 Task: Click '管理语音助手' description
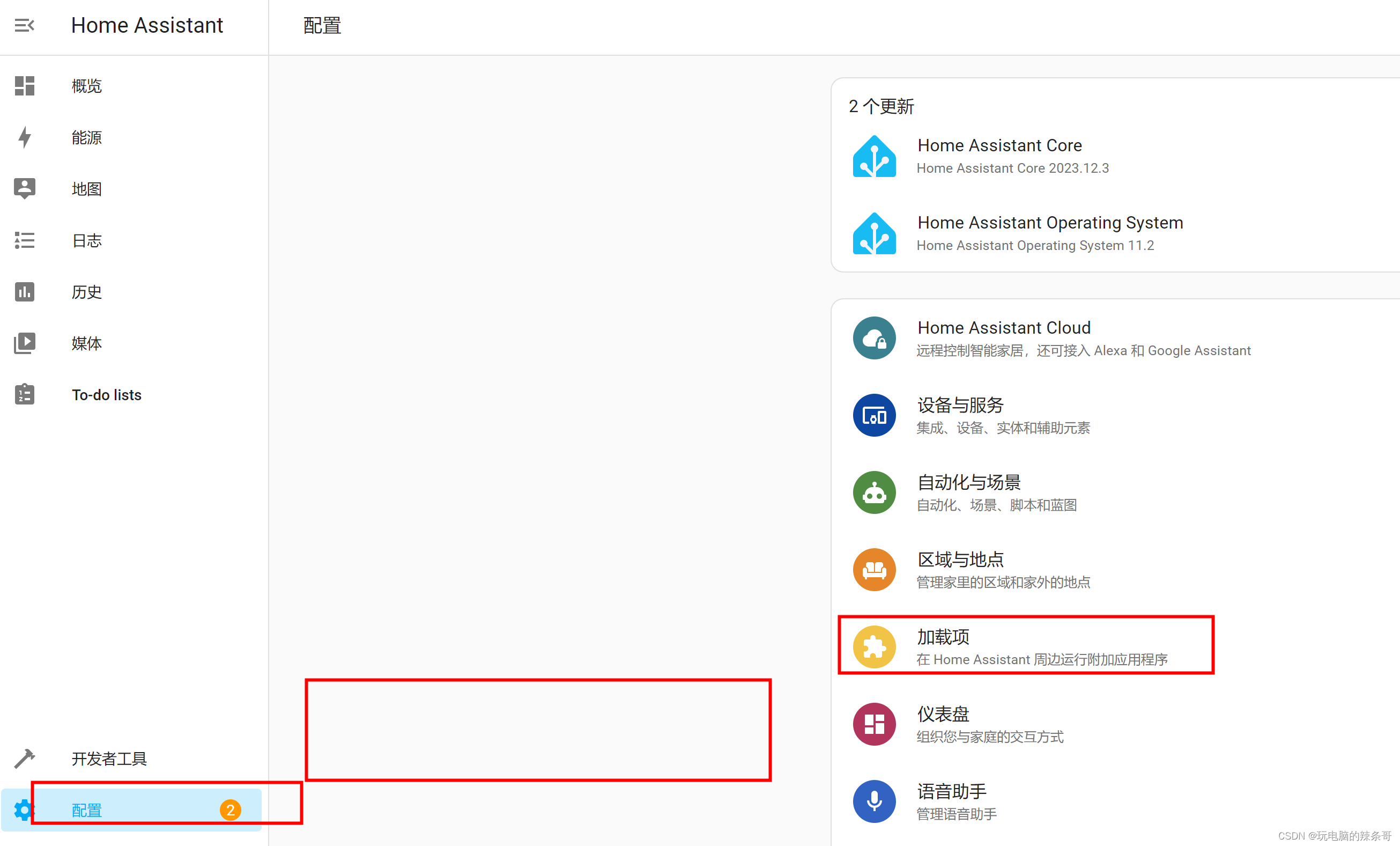pyautogui.click(x=957, y=814)
